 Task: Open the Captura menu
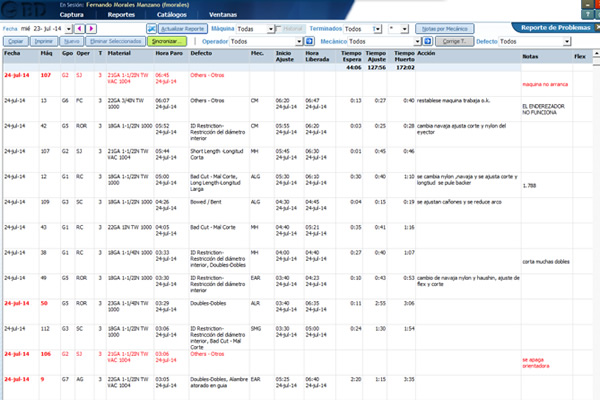[x=72, y=17]
